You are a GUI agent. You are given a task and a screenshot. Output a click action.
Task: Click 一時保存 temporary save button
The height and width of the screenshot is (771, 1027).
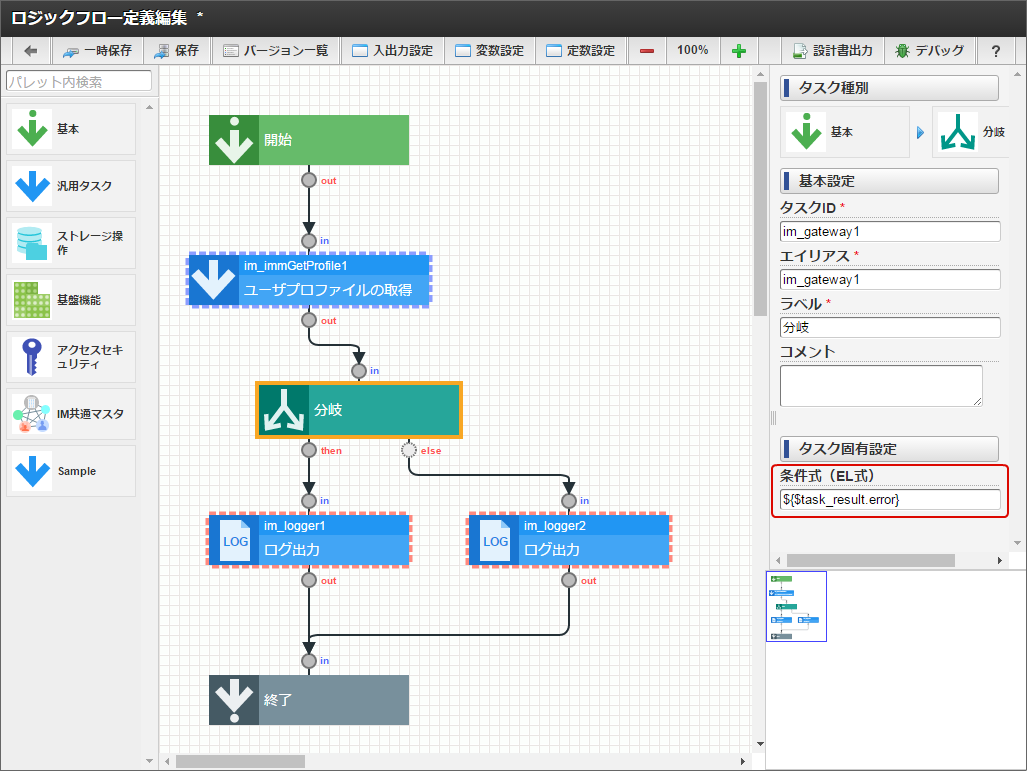click(97, 50)
